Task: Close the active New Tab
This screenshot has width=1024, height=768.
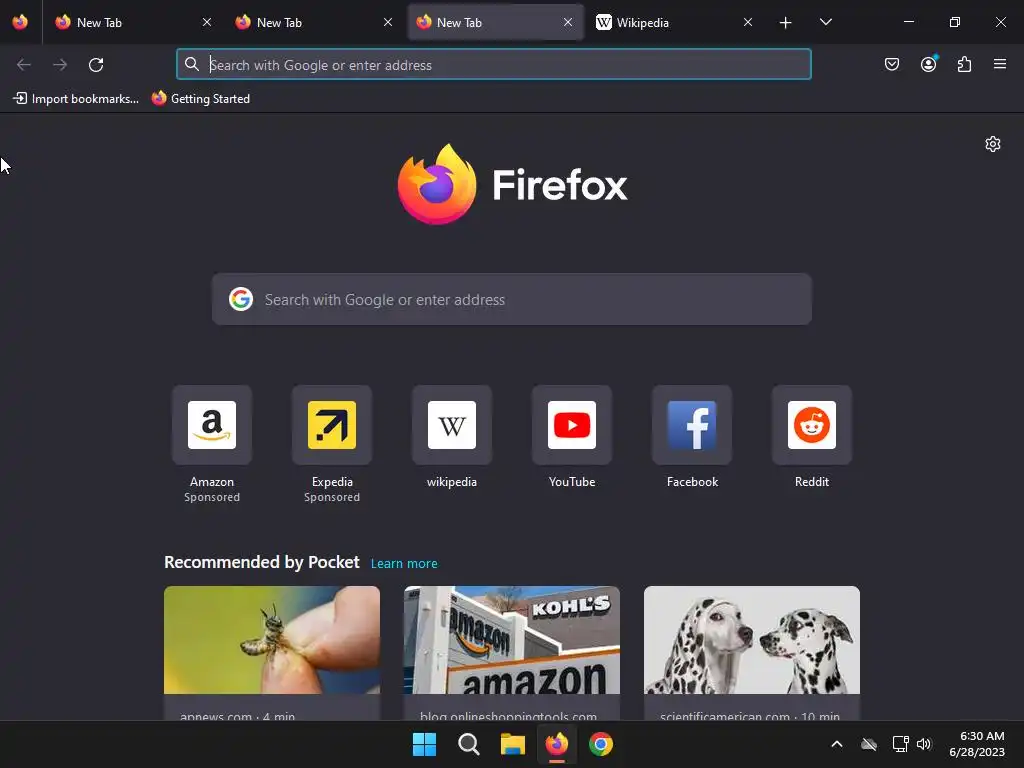Action: click(x=568, y=22)
